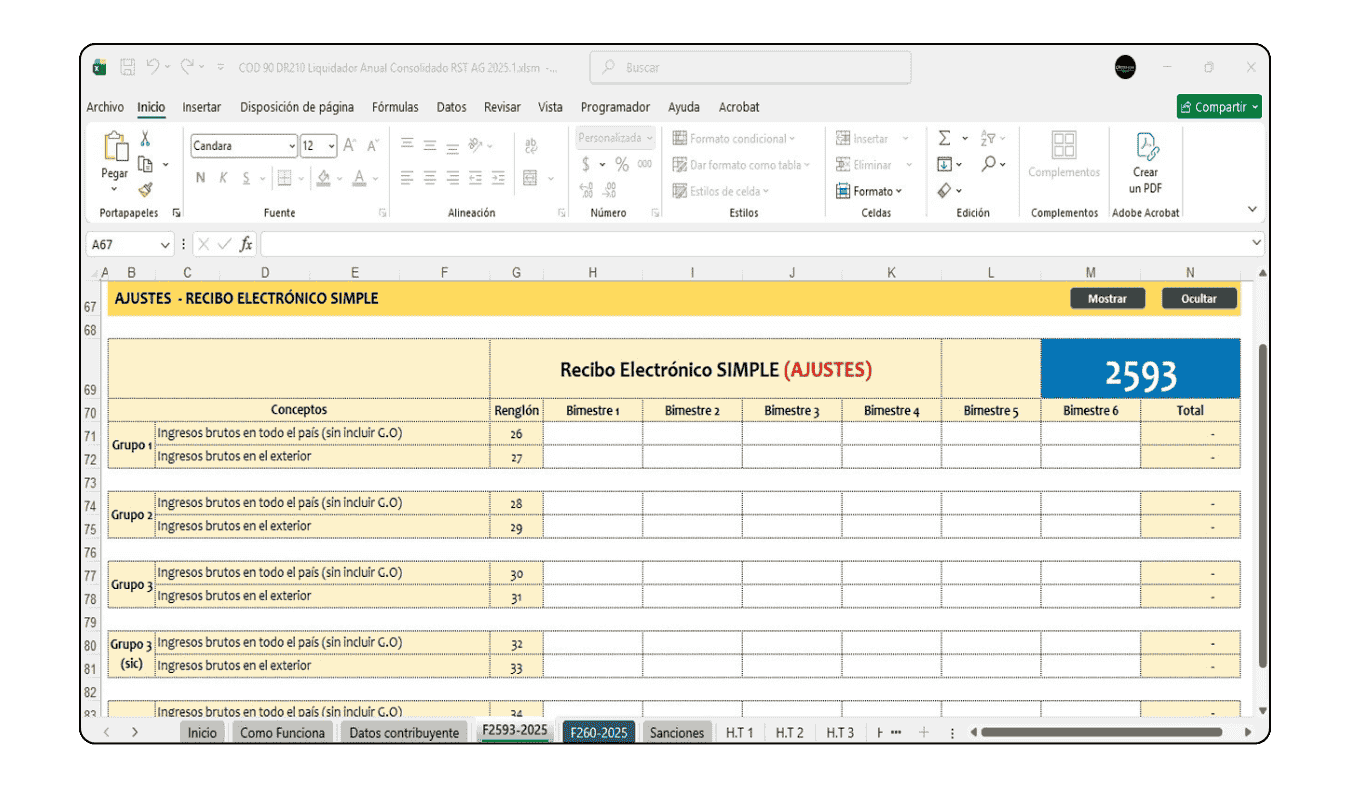Viewport: 1350px width, 788px height.
Task: Click the Clear eraser icon
Action: (x=944, y=190)
